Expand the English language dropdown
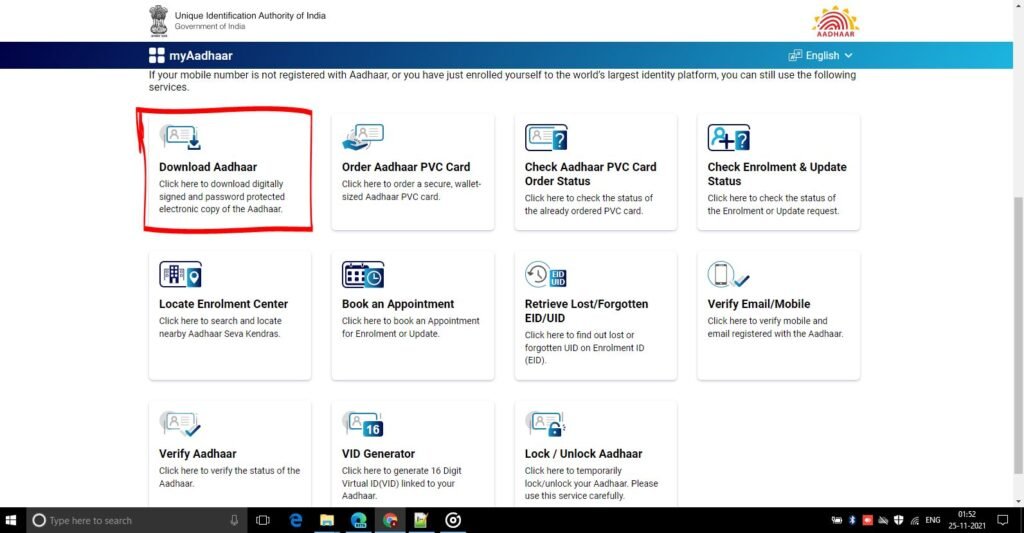The image size is (1024, 533). pyautogui.click(x=821, y=56)
